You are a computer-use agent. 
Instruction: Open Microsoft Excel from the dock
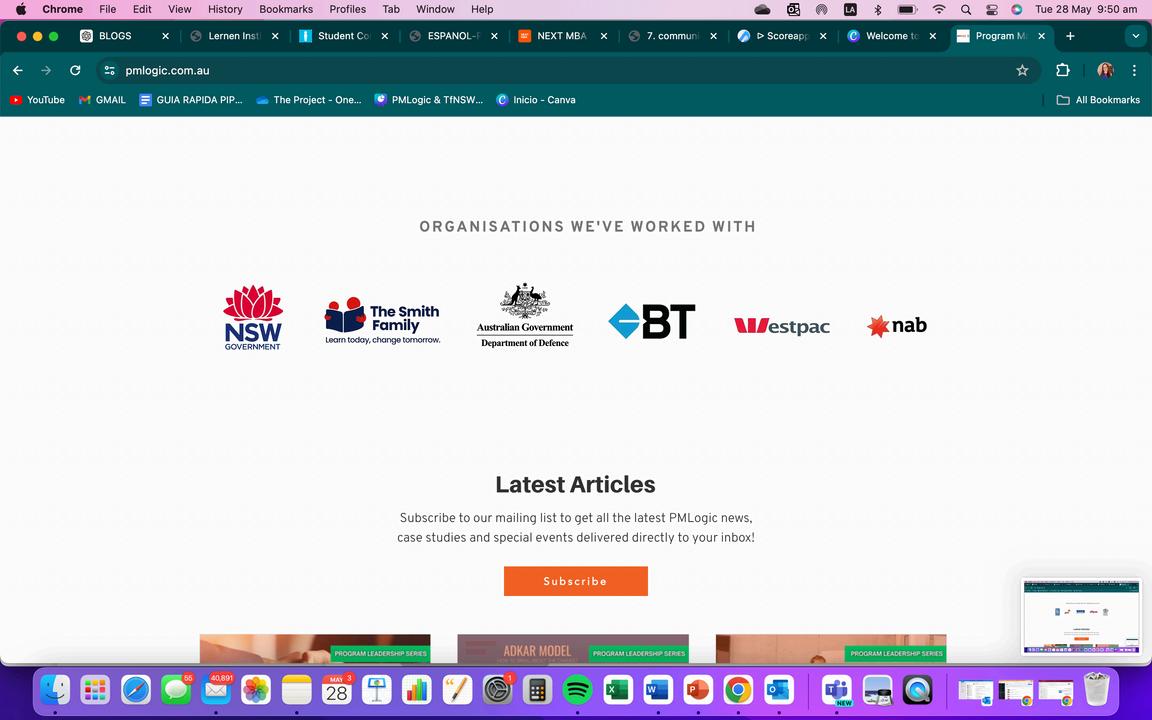coord(618,690)
